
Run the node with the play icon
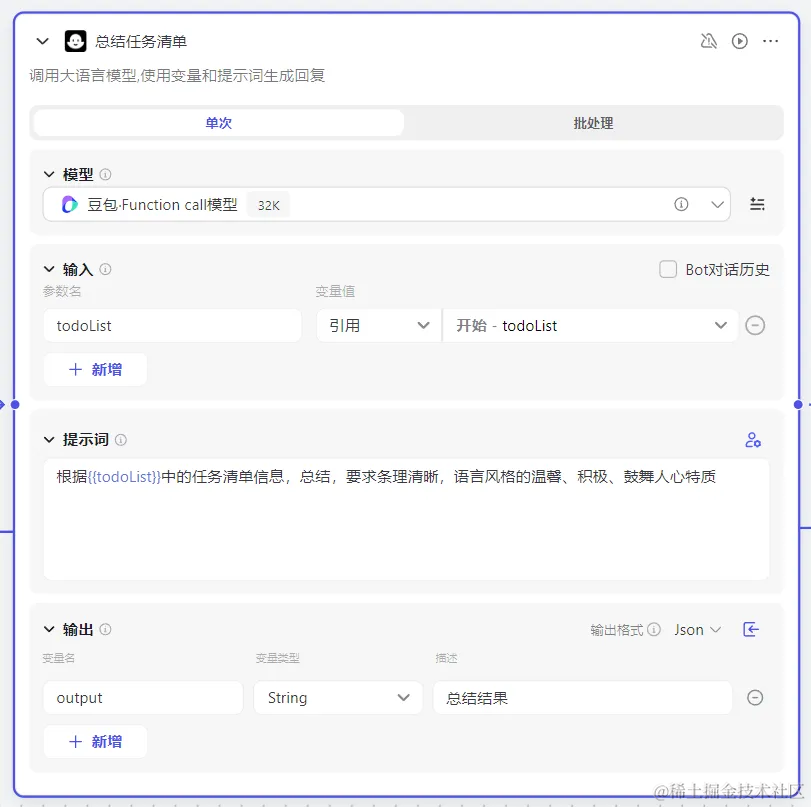[740, 41]
